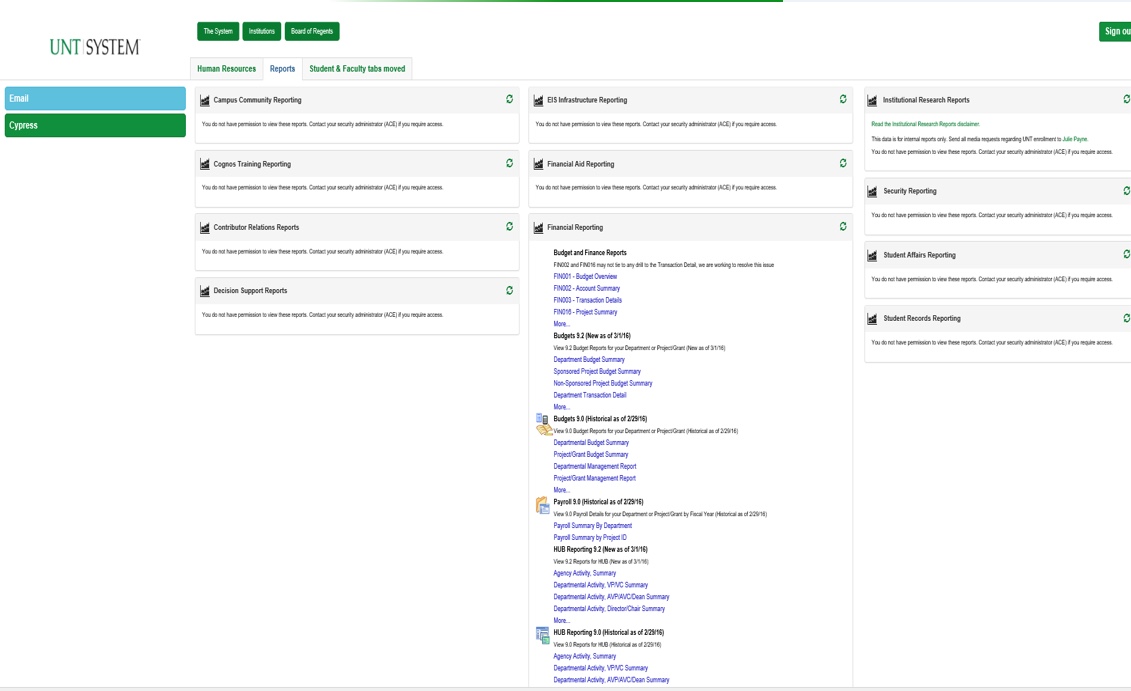Click the Payroll 9.0 Historical folder icon
This screenshot has width=1131, height=691.
tap(542, 505)
